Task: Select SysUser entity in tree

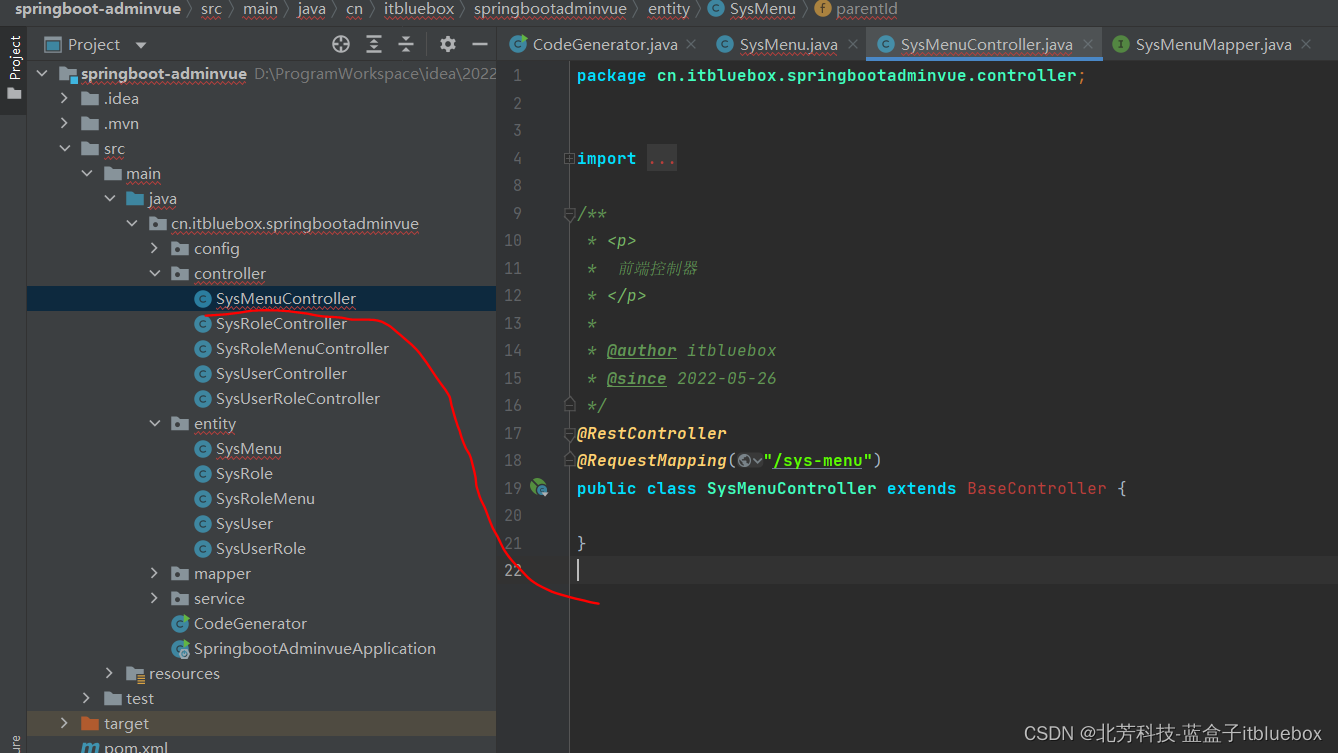Action: coord(244,523)
